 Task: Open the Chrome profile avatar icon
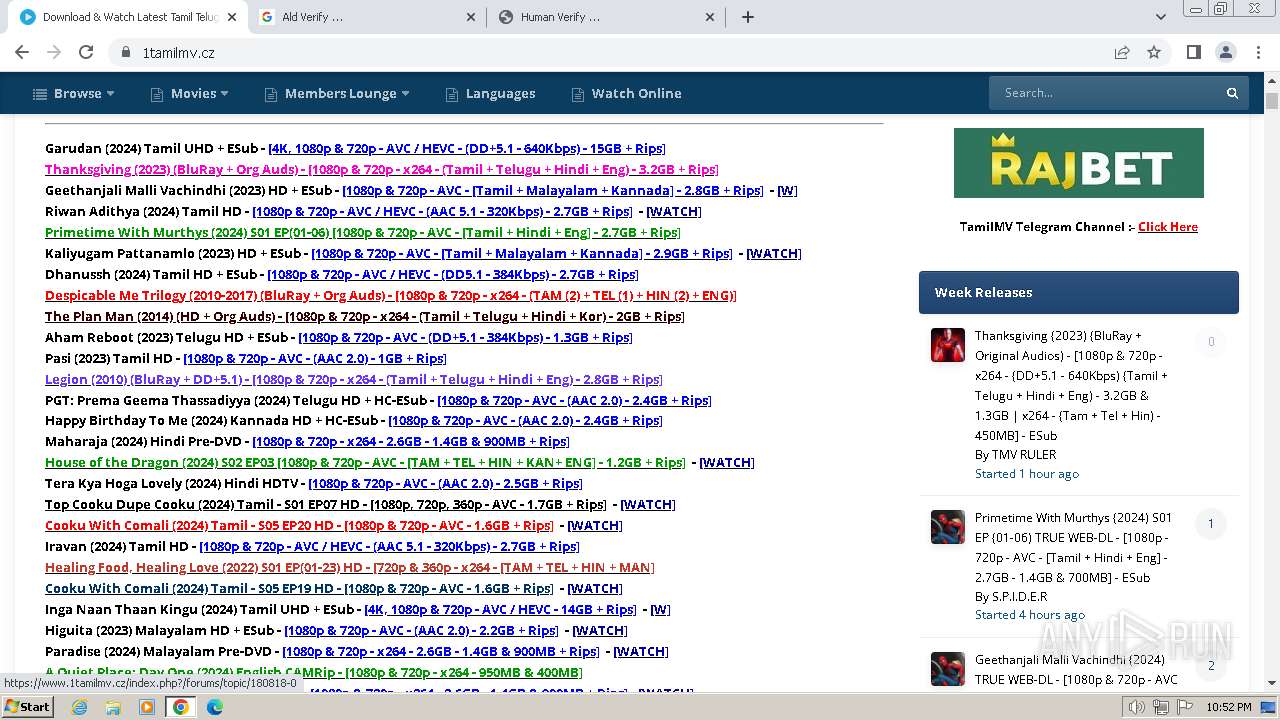coord(1225,52)
